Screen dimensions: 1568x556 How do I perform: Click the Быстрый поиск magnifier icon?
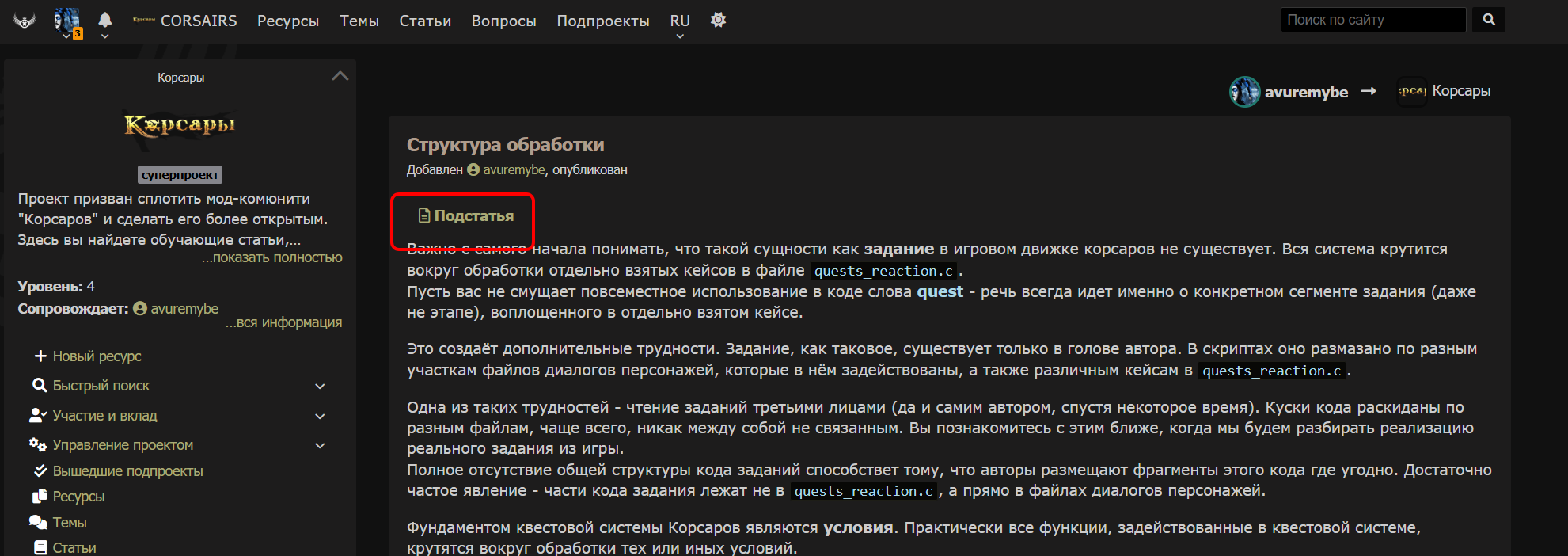tap(40, 386)
